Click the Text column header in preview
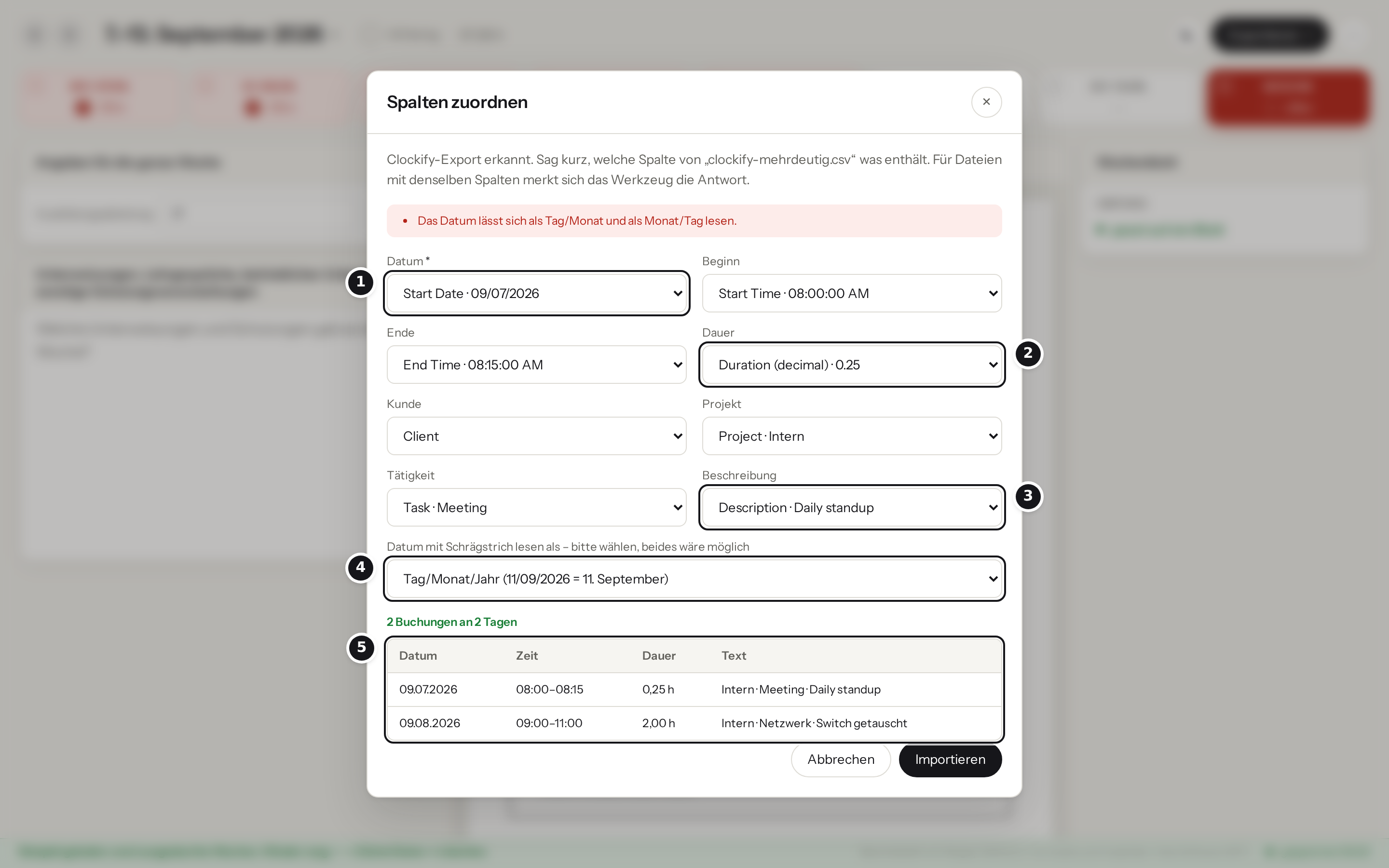The height and width of the screenshot is (868, 1389). [734, 656]
